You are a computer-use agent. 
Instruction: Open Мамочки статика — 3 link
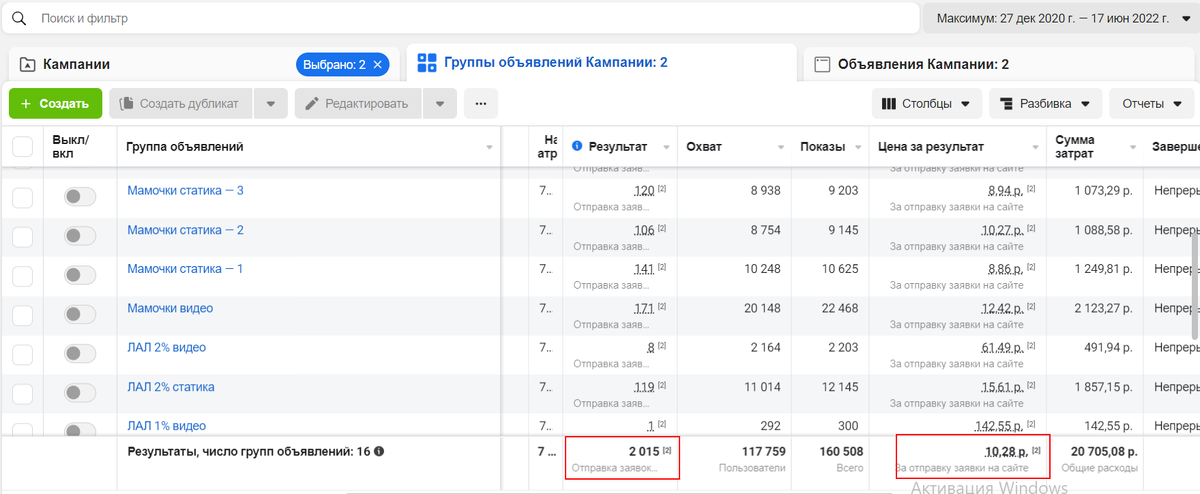[185, 190]
